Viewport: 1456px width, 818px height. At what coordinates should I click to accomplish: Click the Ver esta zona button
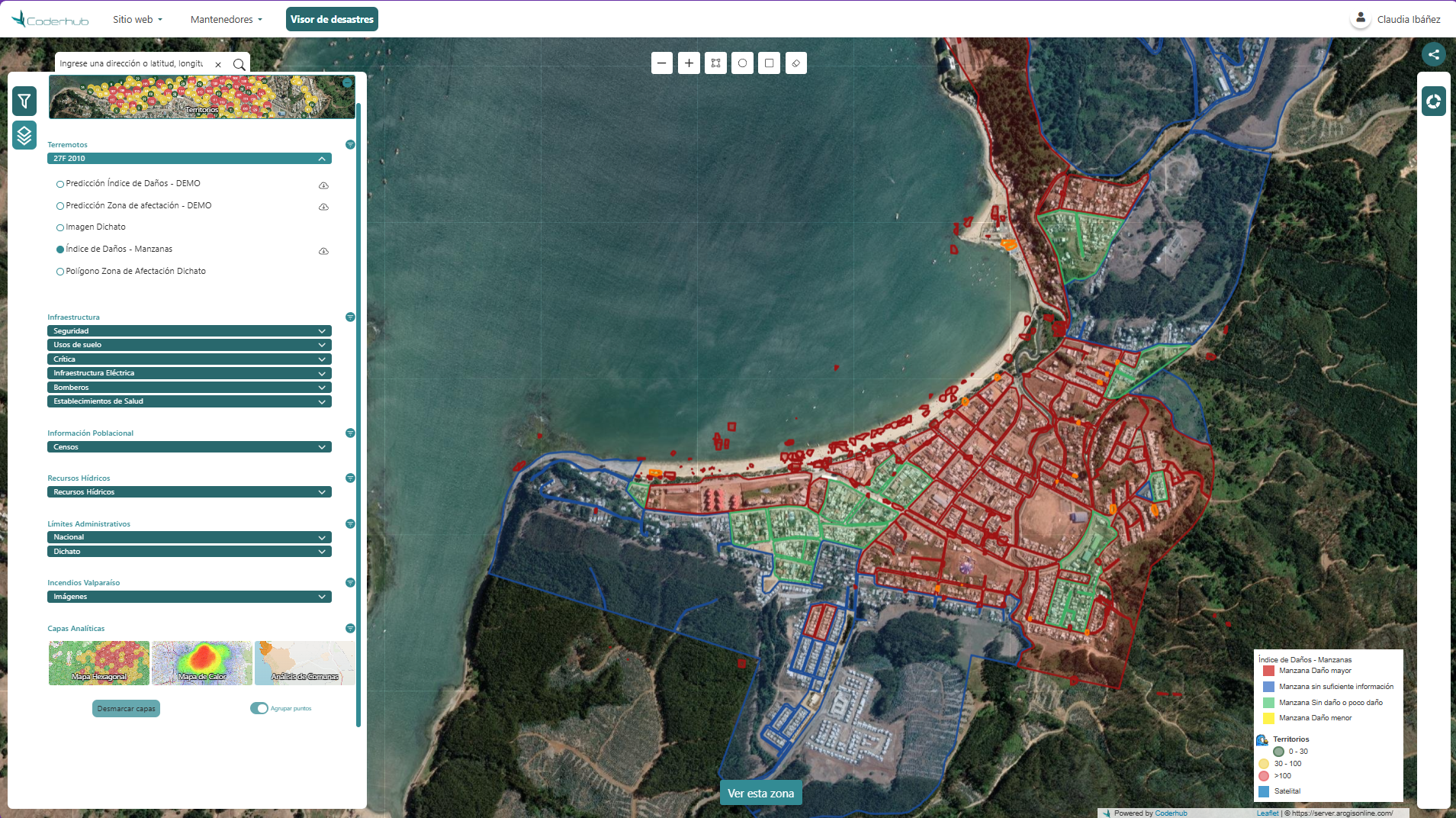(x=760, y=793)
